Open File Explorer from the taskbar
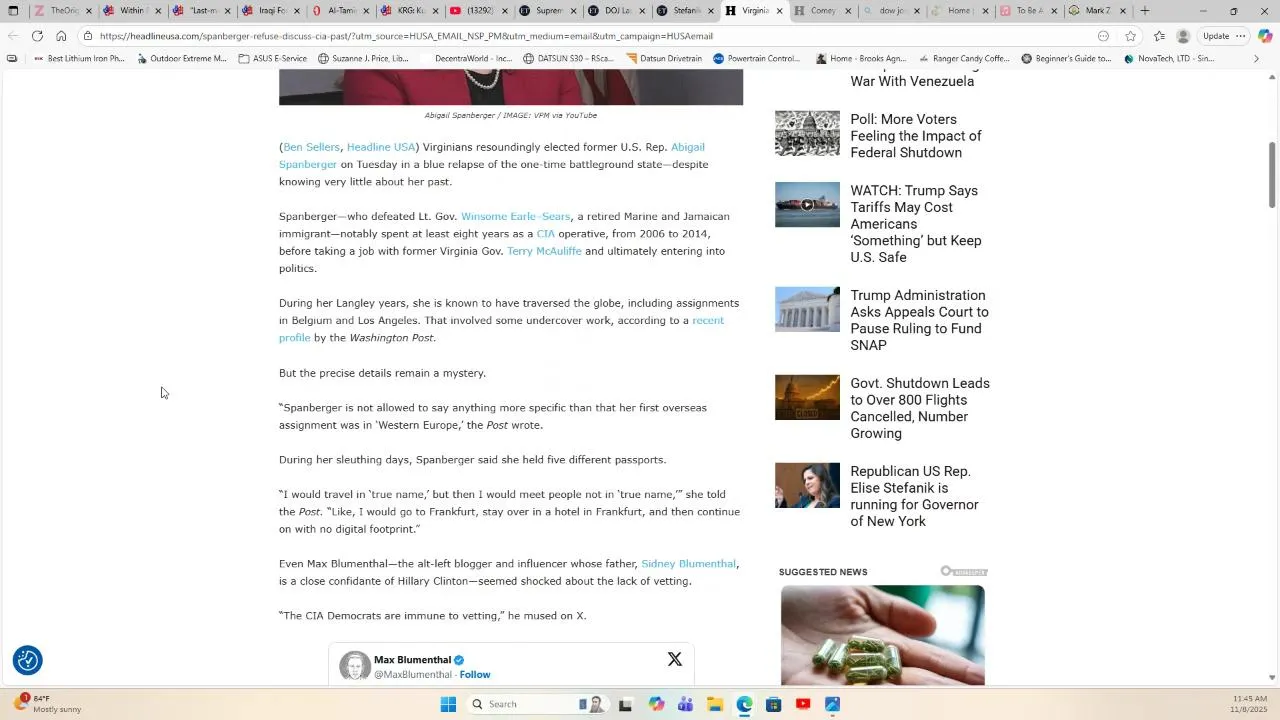Viewport: 1280px width, 720px height. (x=715, y=704)
